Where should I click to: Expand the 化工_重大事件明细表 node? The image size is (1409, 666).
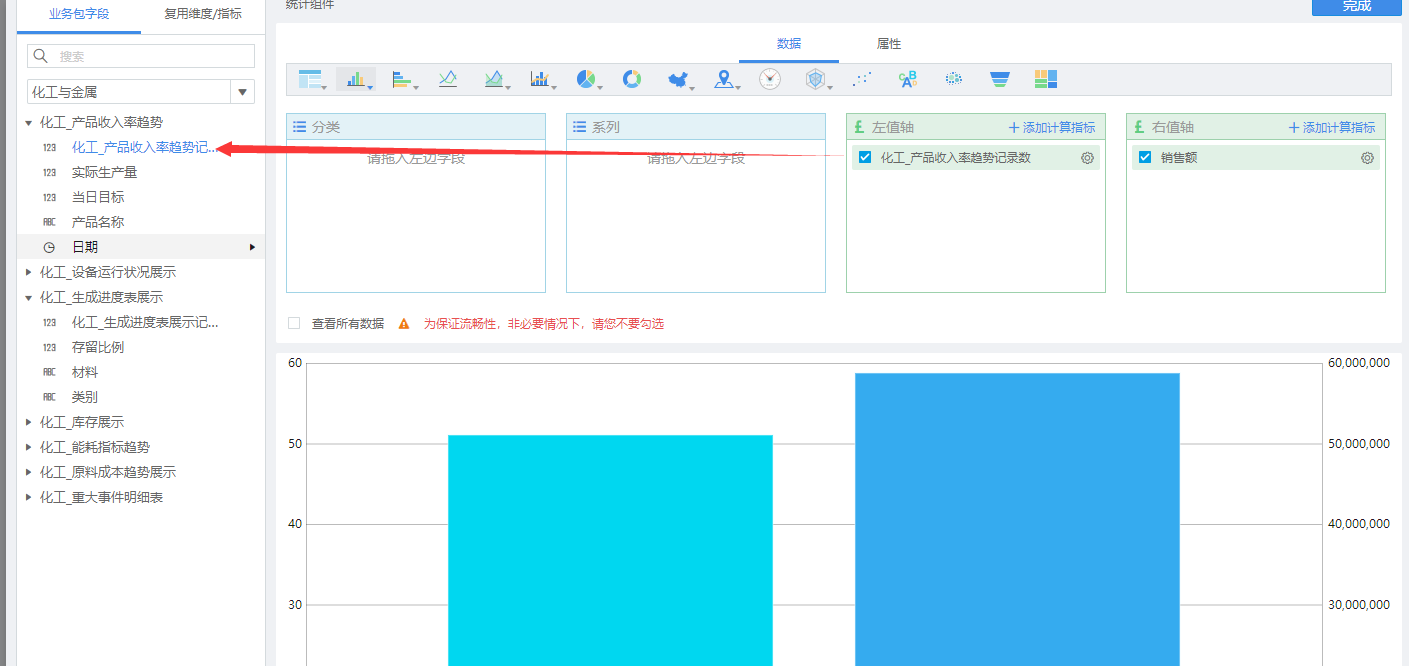click(x=29, y=497)
